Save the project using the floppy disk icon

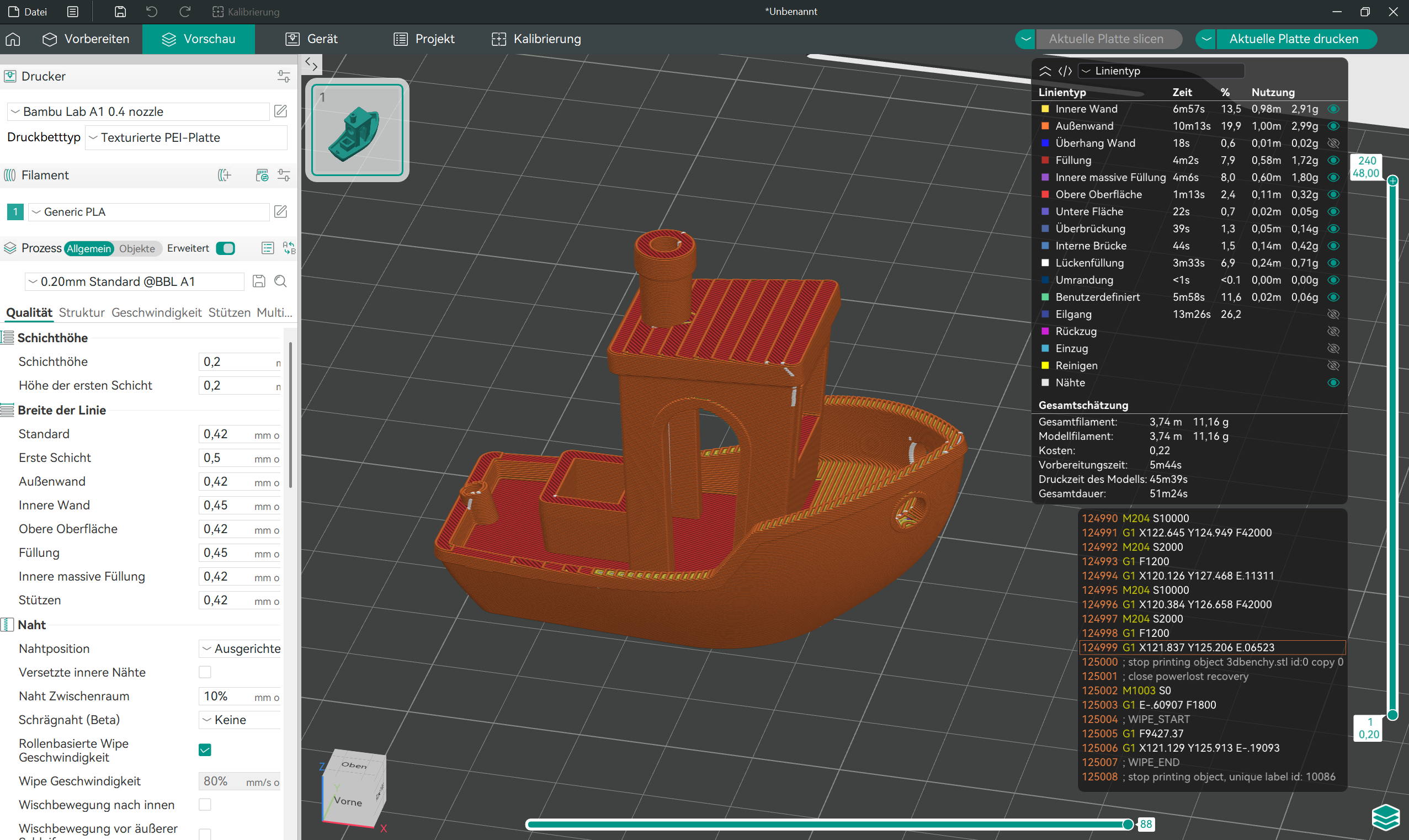coord(119,12)
